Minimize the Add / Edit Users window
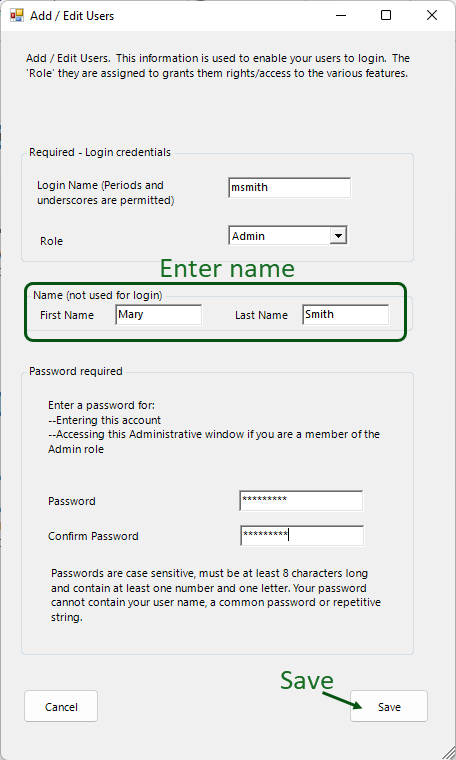This screenshot has width=456, height=760. [341, 16]
